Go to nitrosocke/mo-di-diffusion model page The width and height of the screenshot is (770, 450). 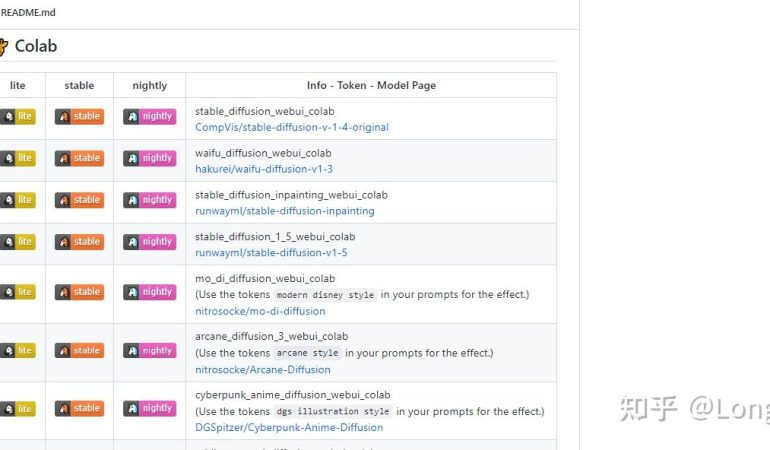pos(260,311)
